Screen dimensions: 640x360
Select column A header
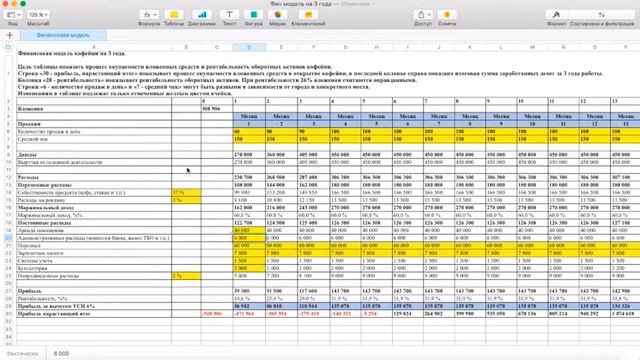pyautogui.click(x=94, y=47)
